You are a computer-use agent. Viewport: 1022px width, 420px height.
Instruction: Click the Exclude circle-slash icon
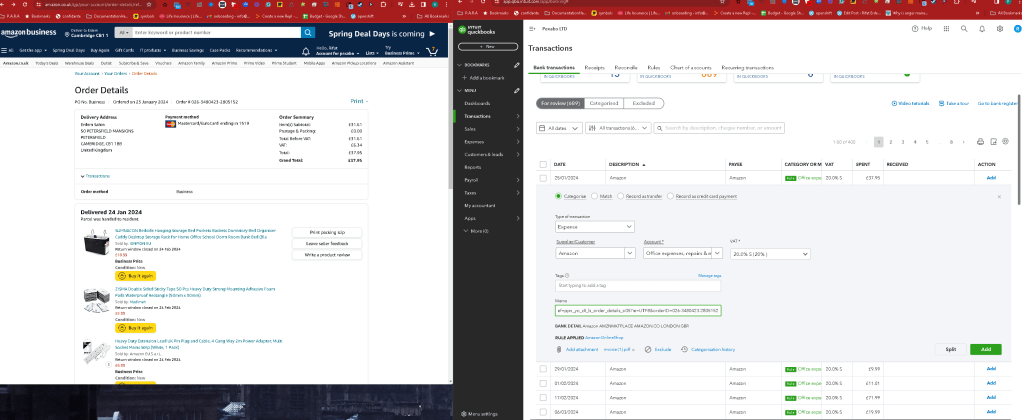point(648,350)
